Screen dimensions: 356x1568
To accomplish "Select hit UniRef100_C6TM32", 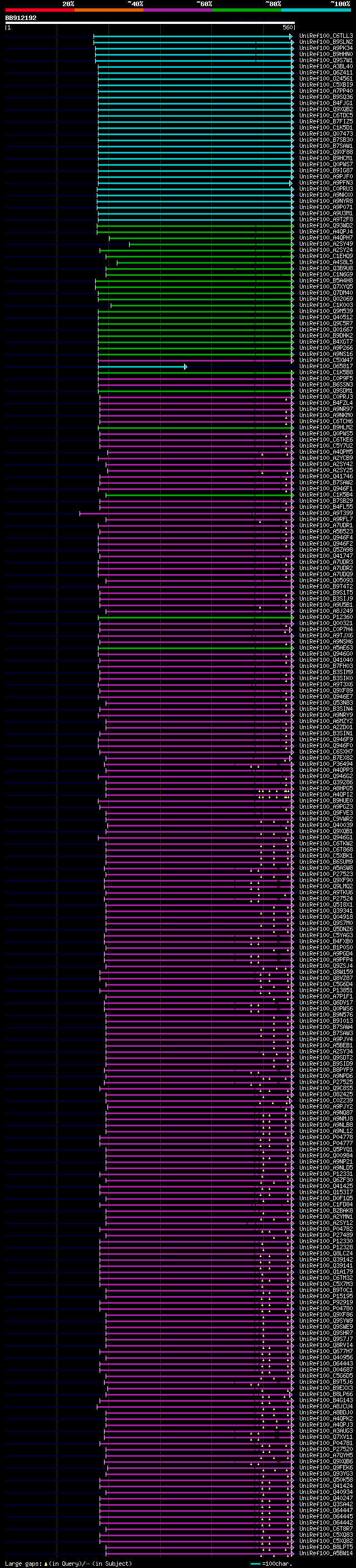I will 325,1278.
